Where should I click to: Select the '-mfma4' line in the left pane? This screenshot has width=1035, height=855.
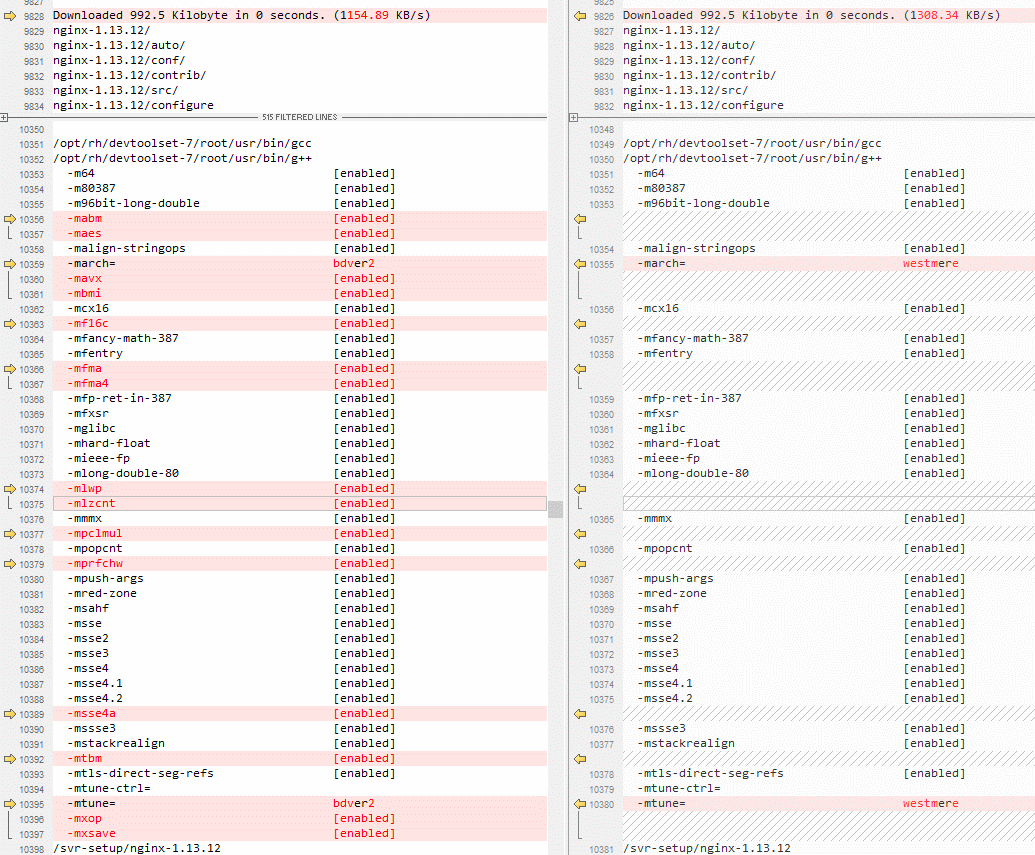point(300,384)
